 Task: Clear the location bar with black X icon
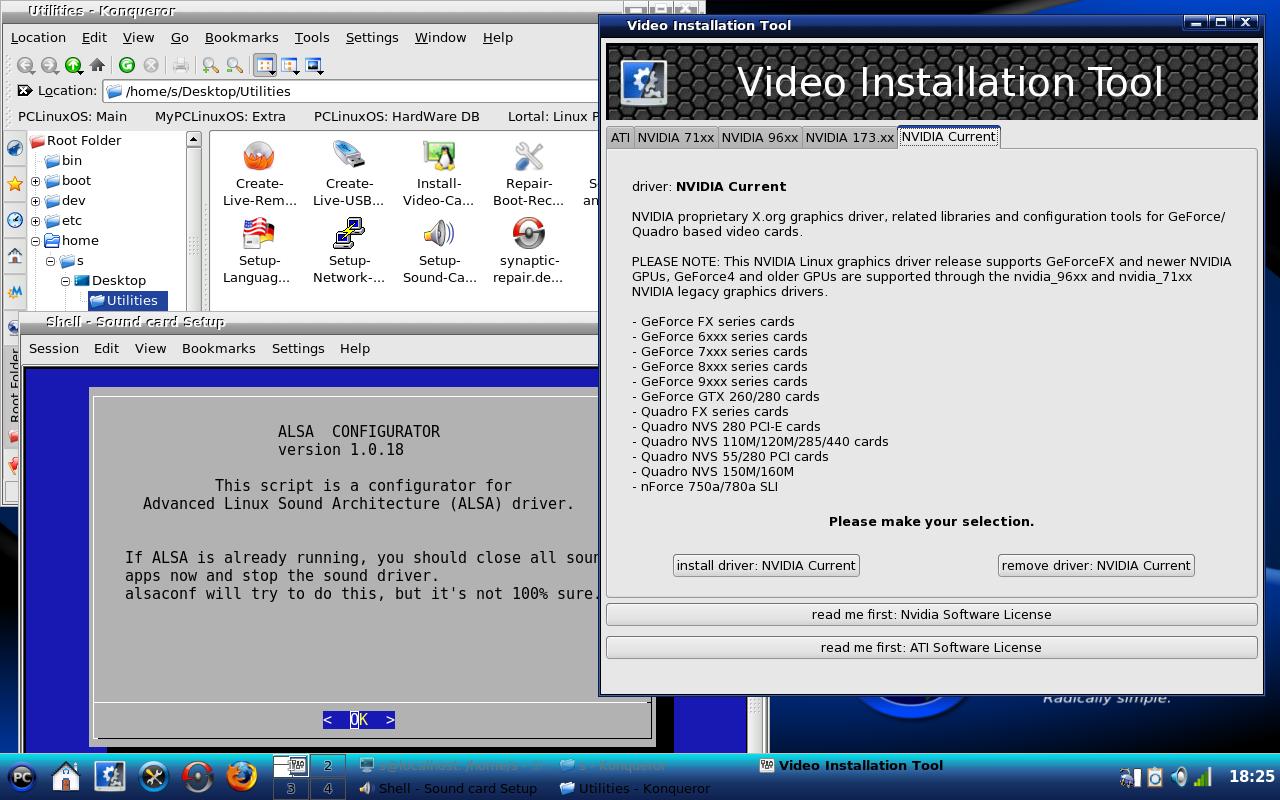tap(25, 91)
